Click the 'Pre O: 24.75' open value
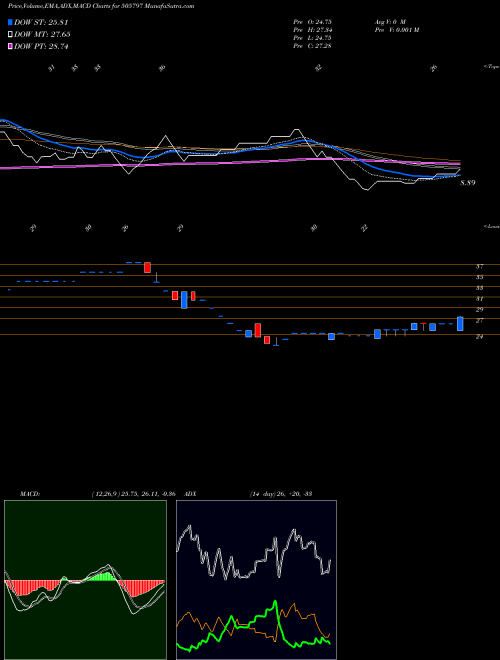The image size is (500, 660). click(312, 21)
